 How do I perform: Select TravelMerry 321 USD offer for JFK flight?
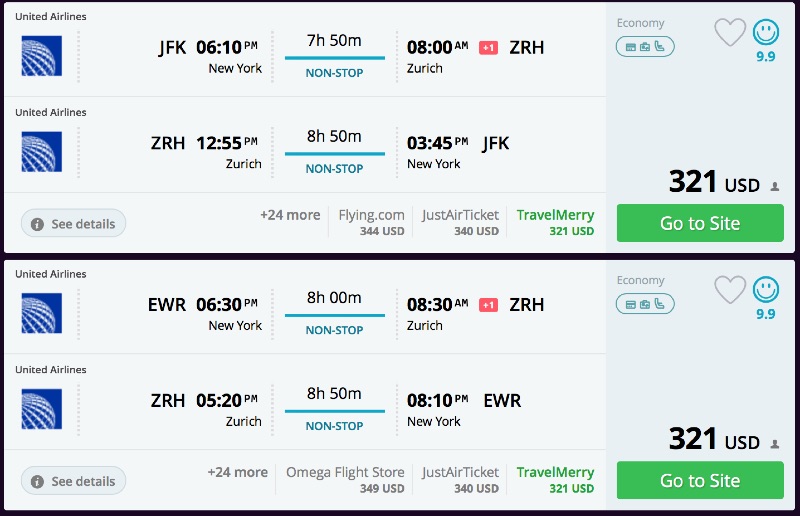(555, 222)
